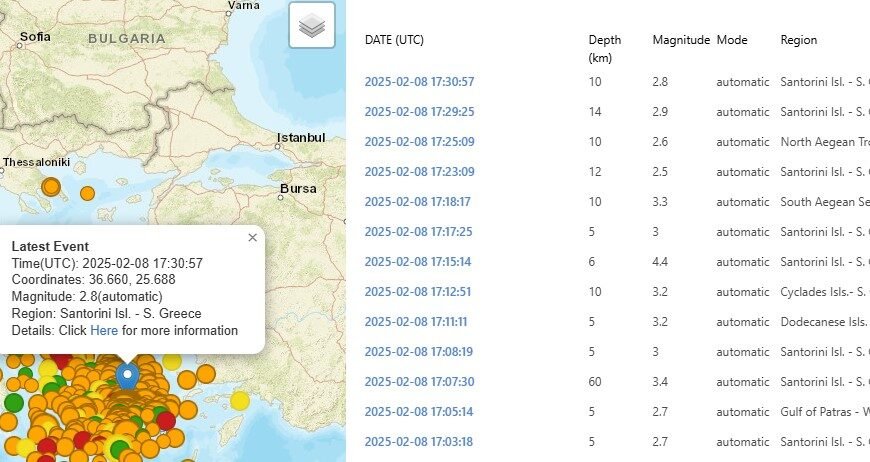This screenshot has height=462, width=870.
Task: Click the blue location pin marker
Action: pyautogui.click(x=127, y=376)
